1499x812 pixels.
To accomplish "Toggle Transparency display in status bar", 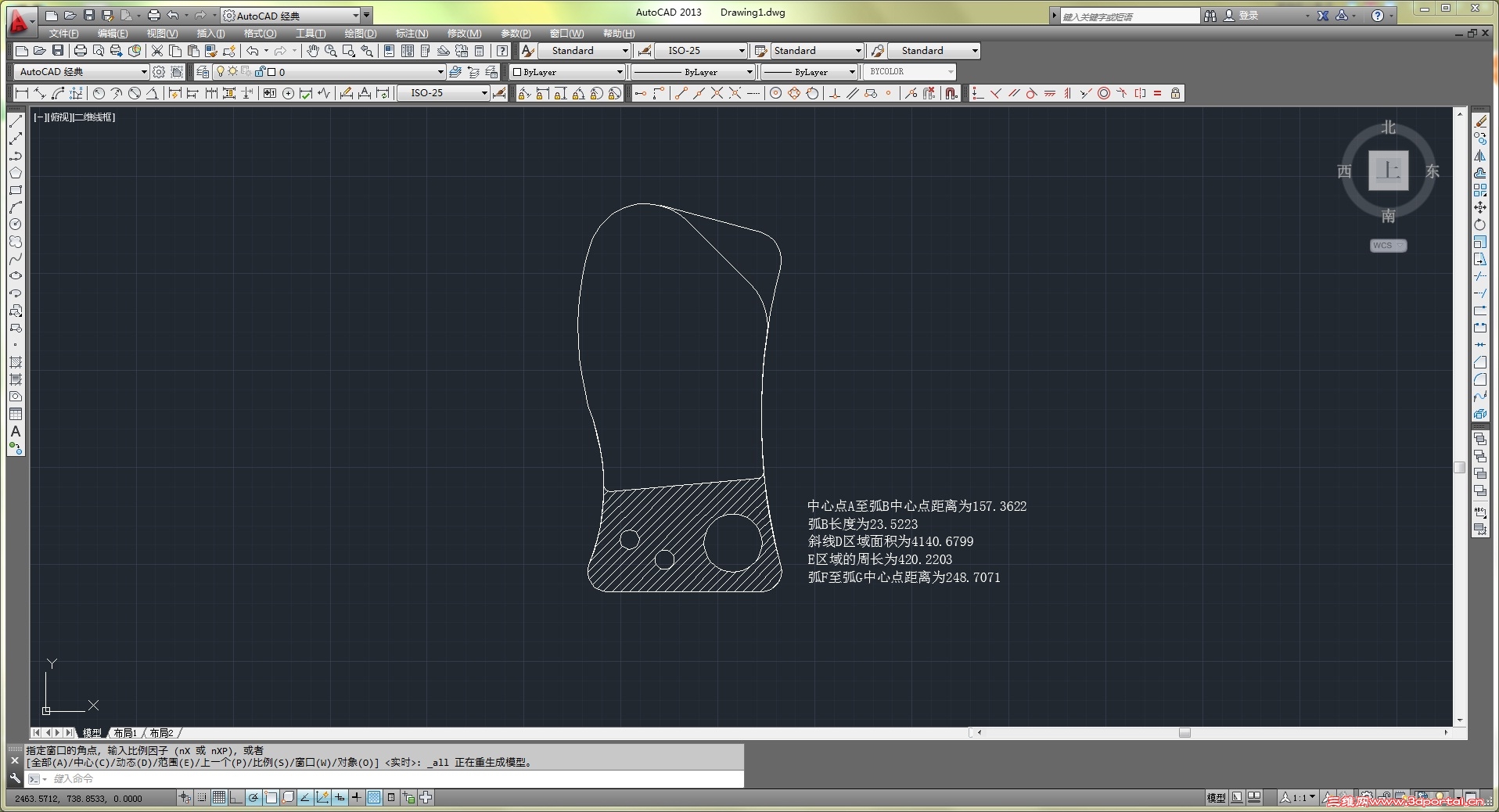I will click(x=374, y=798).
